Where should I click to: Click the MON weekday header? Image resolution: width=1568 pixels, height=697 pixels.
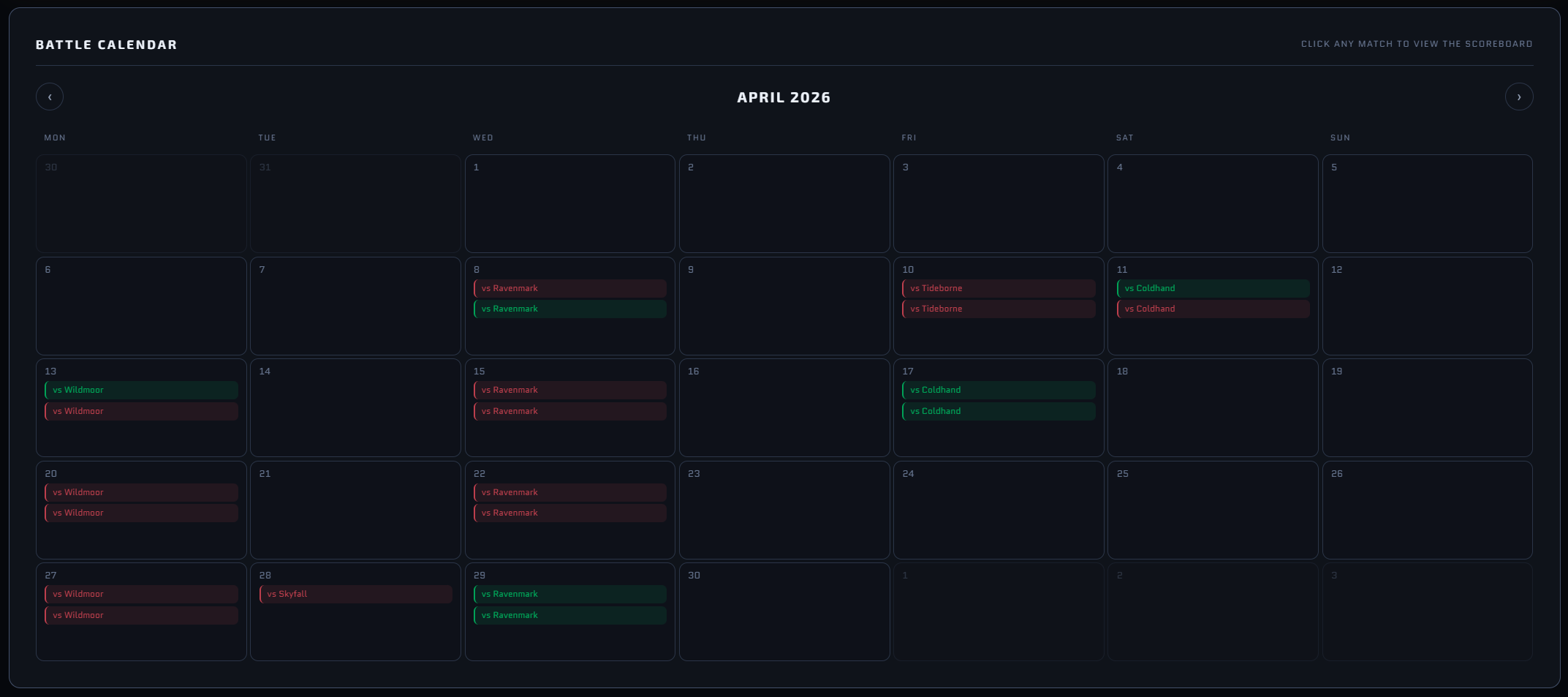[55, 137]
